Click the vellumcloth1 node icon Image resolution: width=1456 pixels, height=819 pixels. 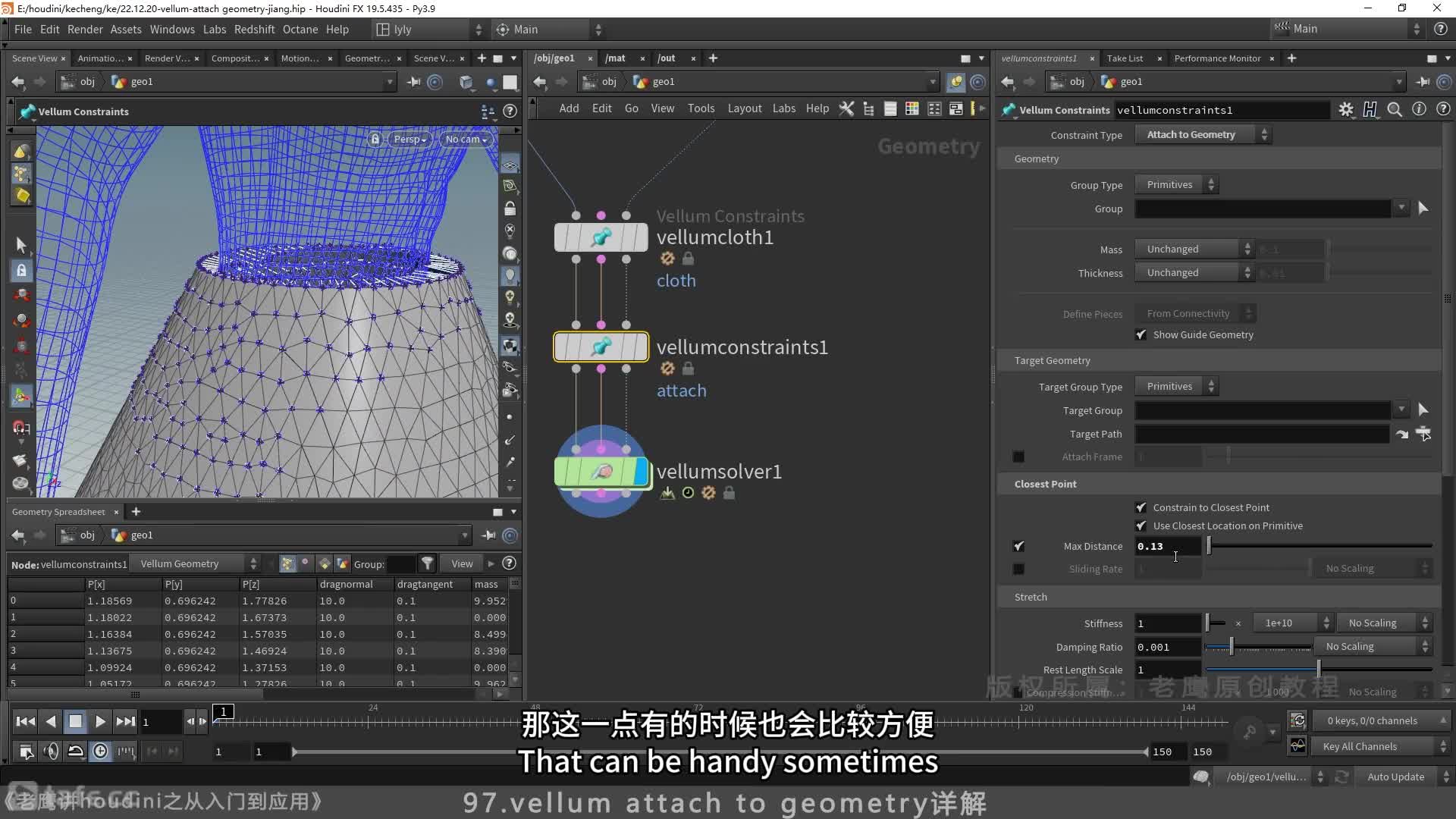pos(601,237)
